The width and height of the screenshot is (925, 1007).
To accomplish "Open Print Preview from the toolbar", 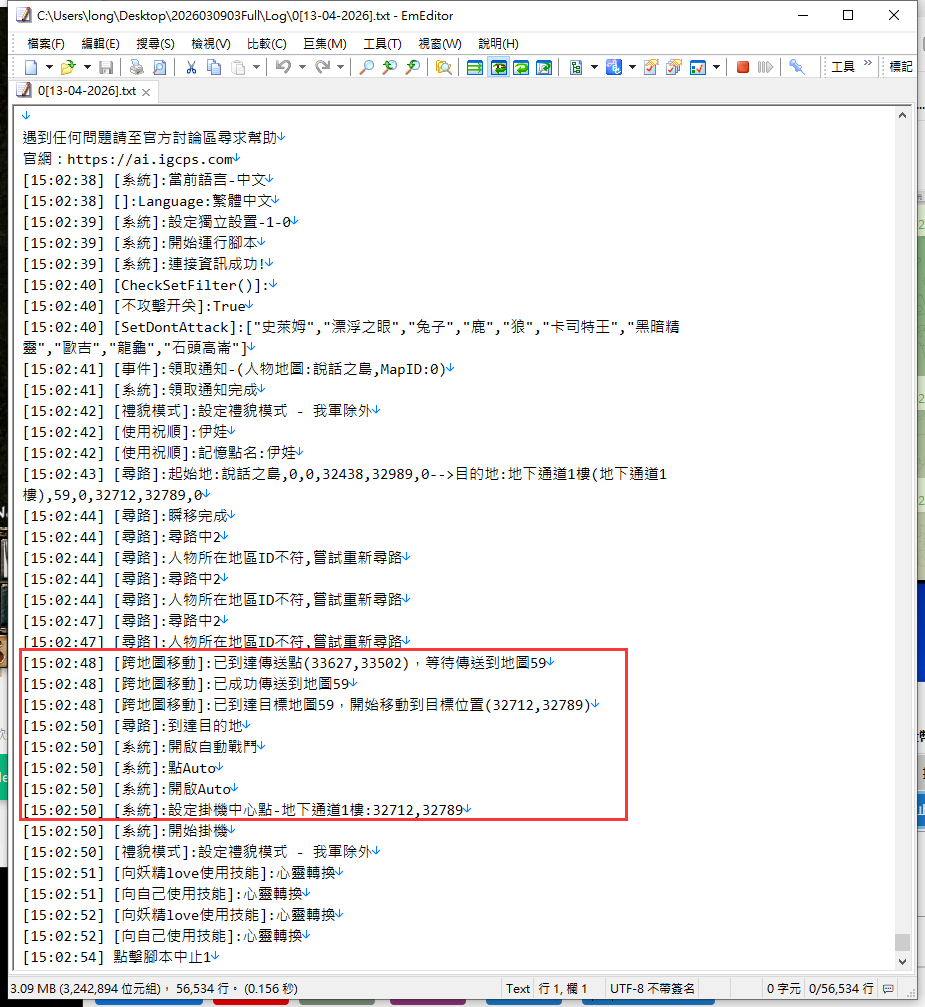I will pyautogui.click(x=159, y=67).
